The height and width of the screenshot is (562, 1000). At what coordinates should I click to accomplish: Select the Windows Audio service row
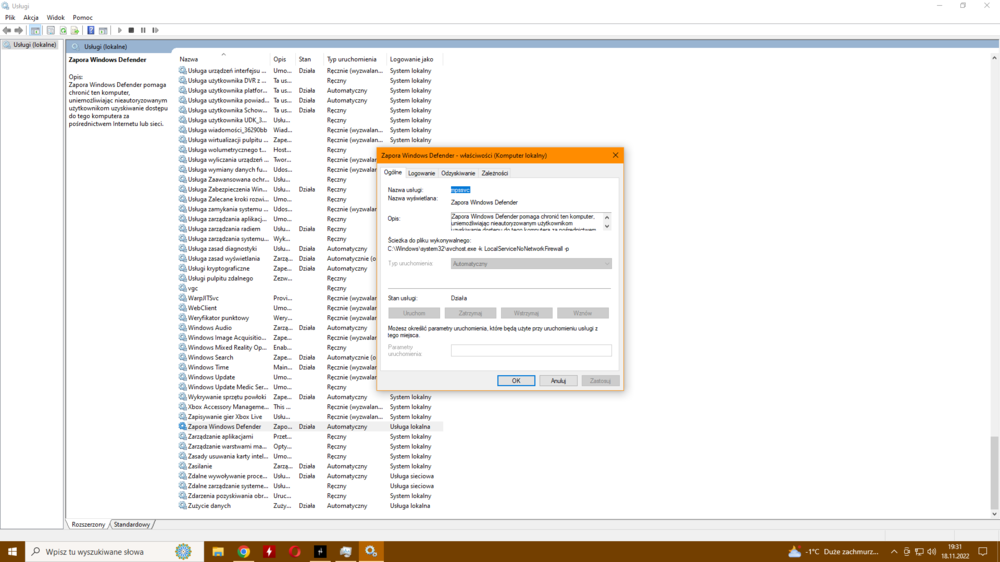[x=310, y=328]
